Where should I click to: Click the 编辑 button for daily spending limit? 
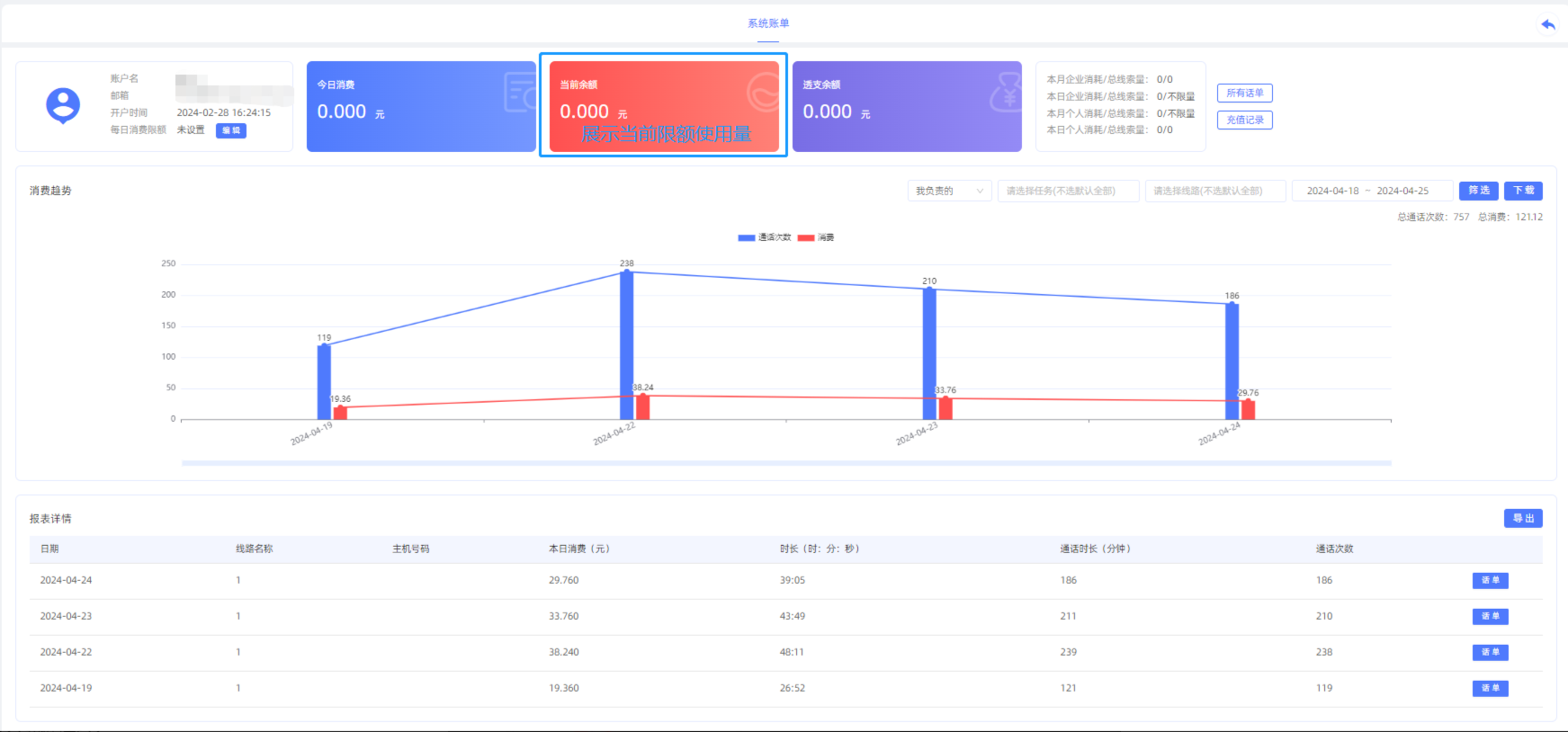(x=231, y=130)
